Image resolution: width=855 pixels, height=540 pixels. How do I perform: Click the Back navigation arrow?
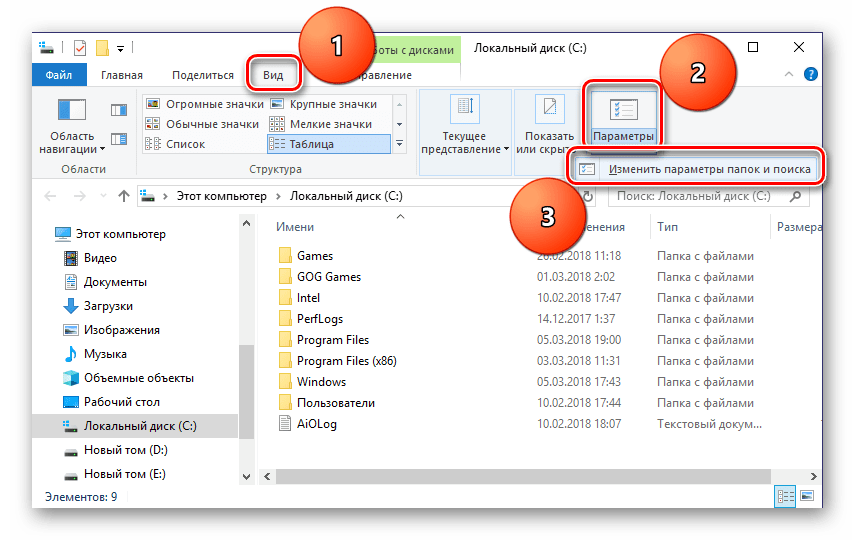(50, 196)
